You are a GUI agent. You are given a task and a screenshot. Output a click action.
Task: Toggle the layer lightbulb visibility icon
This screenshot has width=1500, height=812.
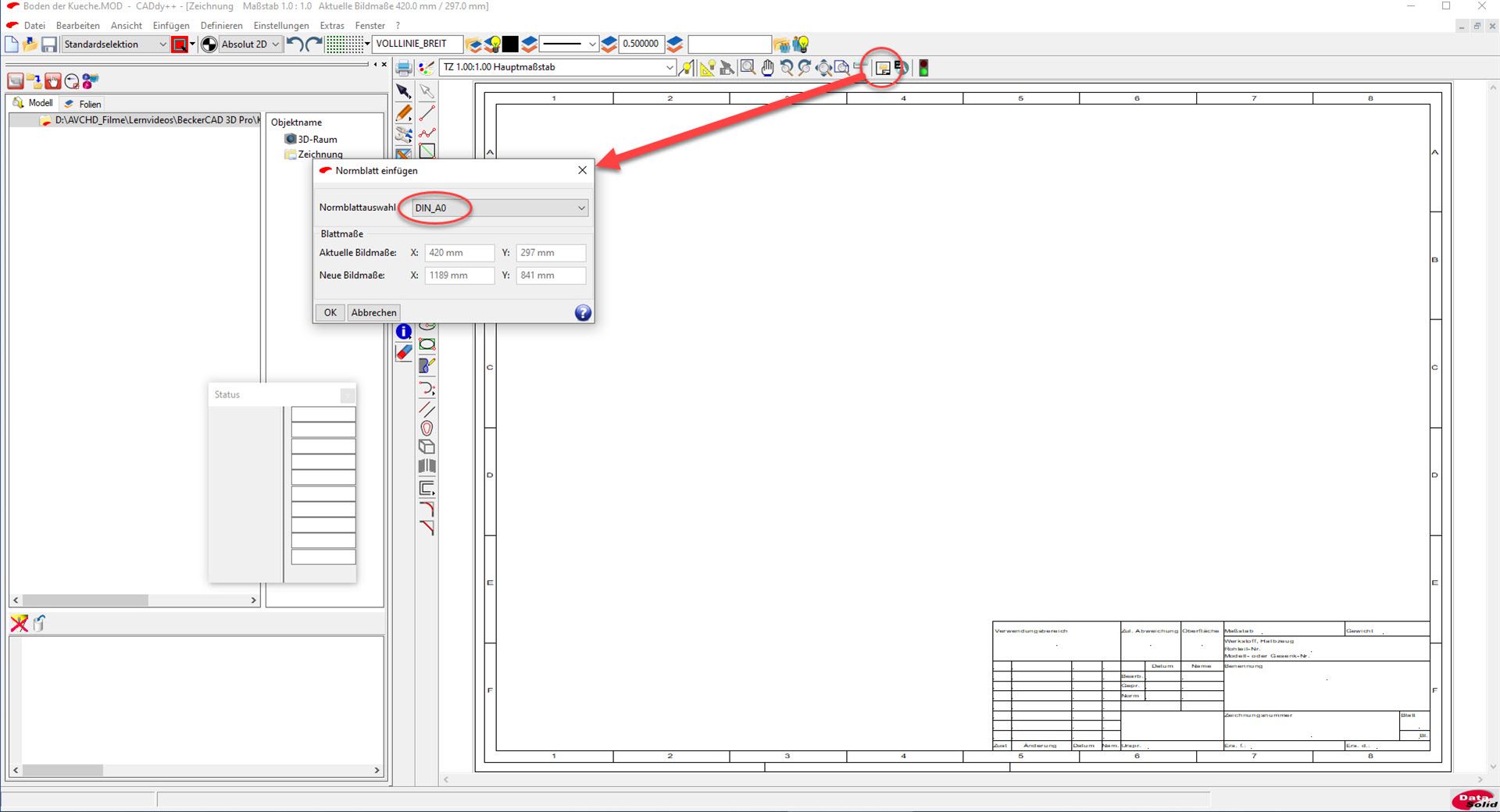click(492, 45)
